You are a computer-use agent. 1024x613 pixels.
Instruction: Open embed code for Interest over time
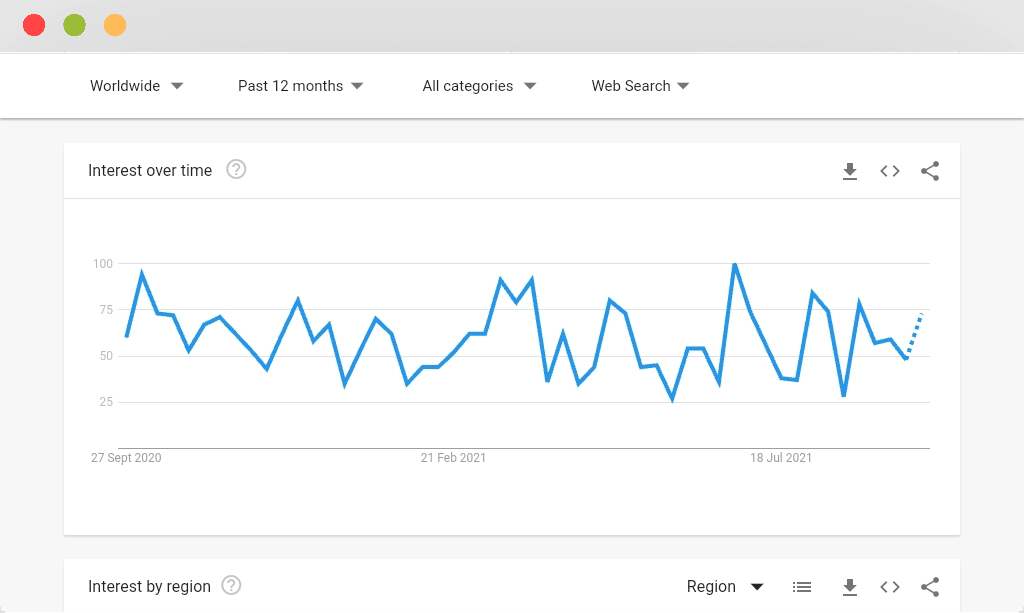889,171
